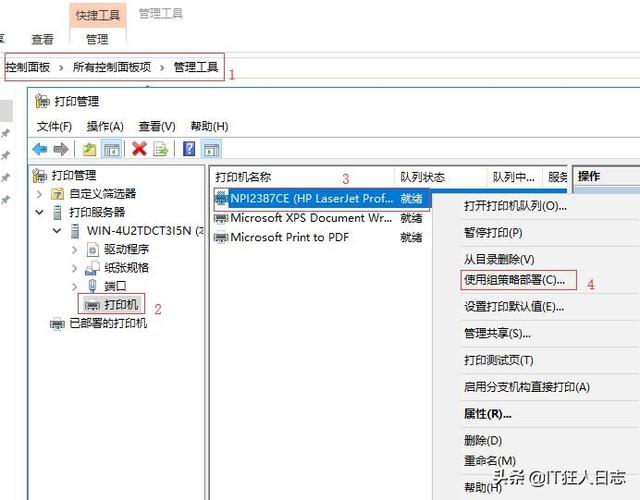Viewport: 640px width, 500px height.
Task: Click the Forward arrow toolbar icon
Action: click(x=60, y=149)
